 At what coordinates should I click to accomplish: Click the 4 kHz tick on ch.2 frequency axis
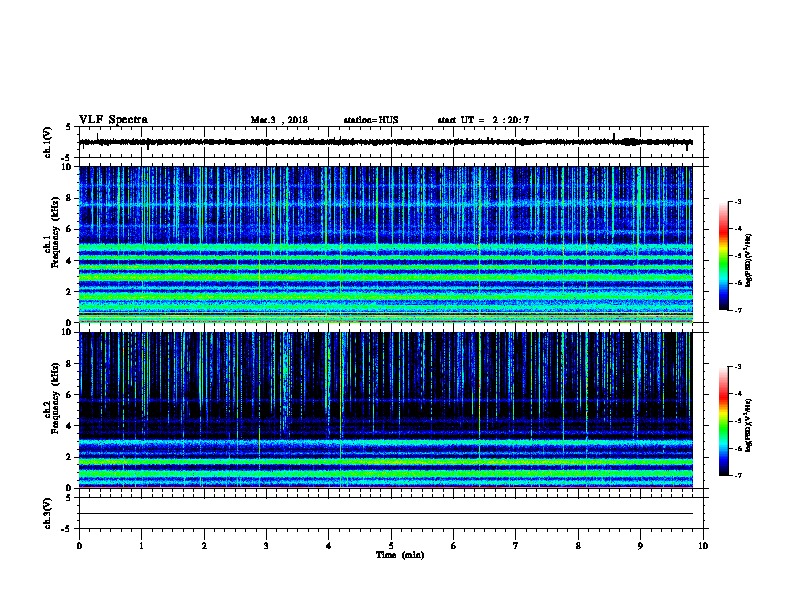pos(71,426)
